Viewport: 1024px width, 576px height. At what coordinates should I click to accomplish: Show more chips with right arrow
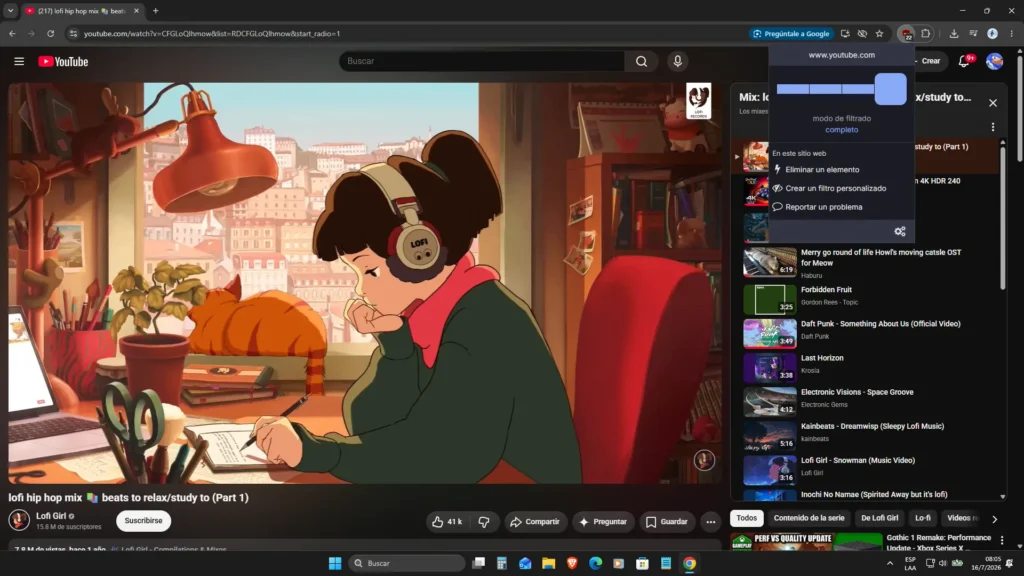tap(994, 519)
